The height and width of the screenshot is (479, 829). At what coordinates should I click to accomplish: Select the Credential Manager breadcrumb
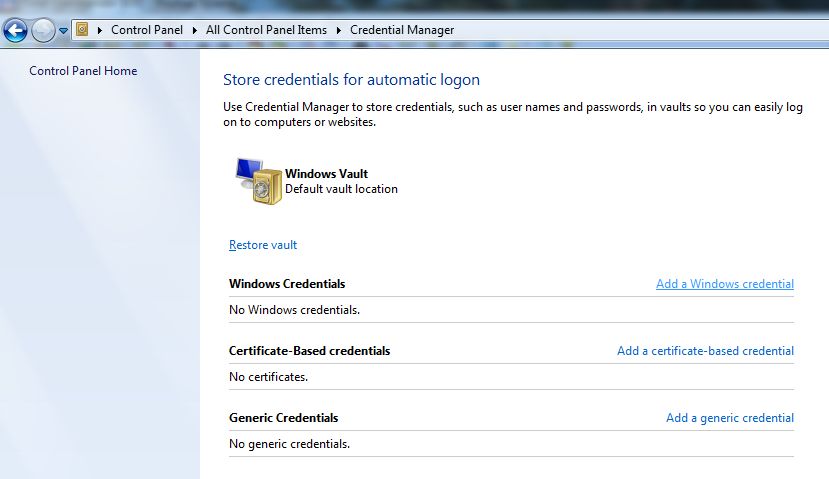(x=402, y=30)
